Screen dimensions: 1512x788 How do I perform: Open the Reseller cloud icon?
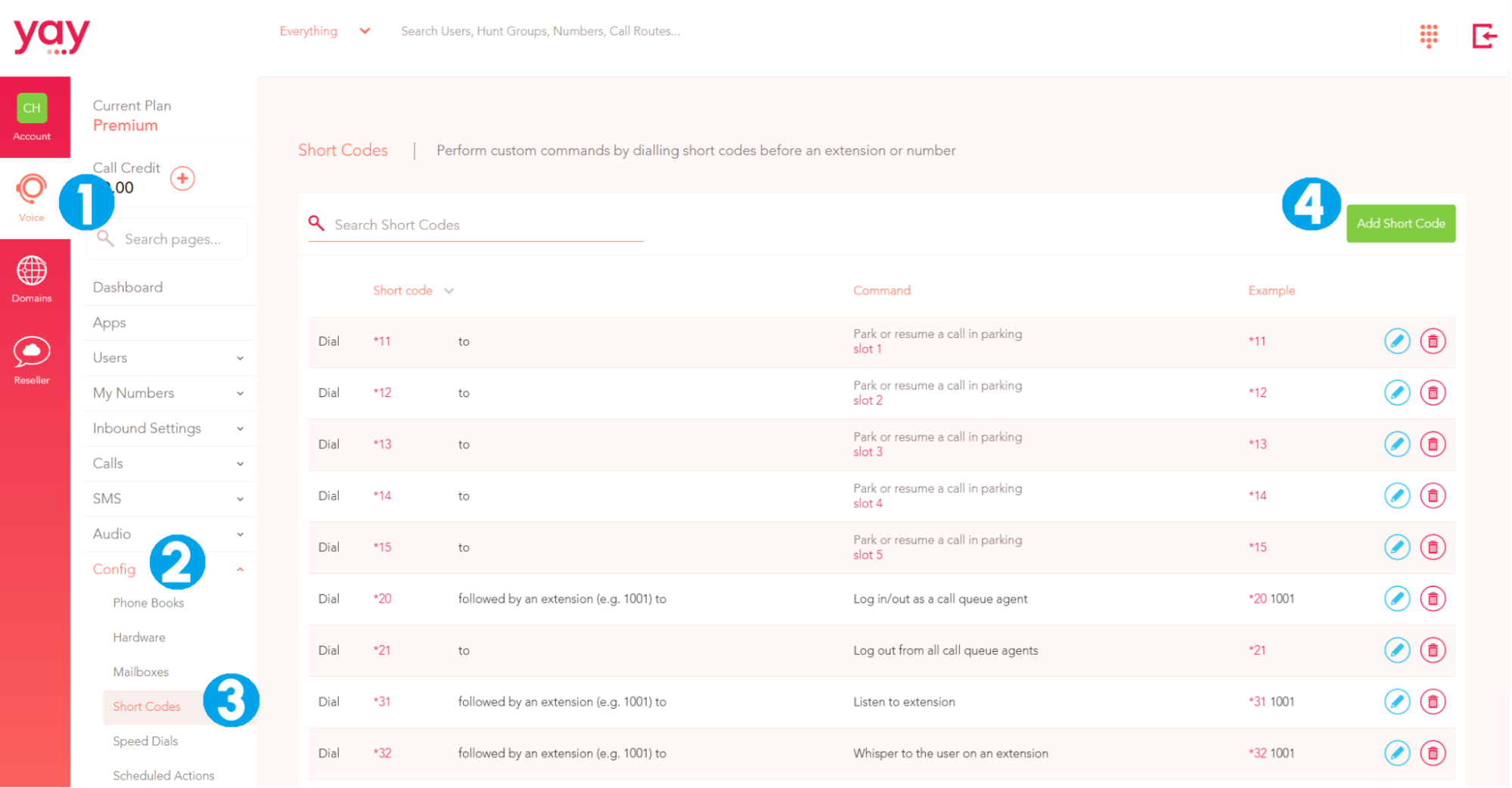coord(32,352)
